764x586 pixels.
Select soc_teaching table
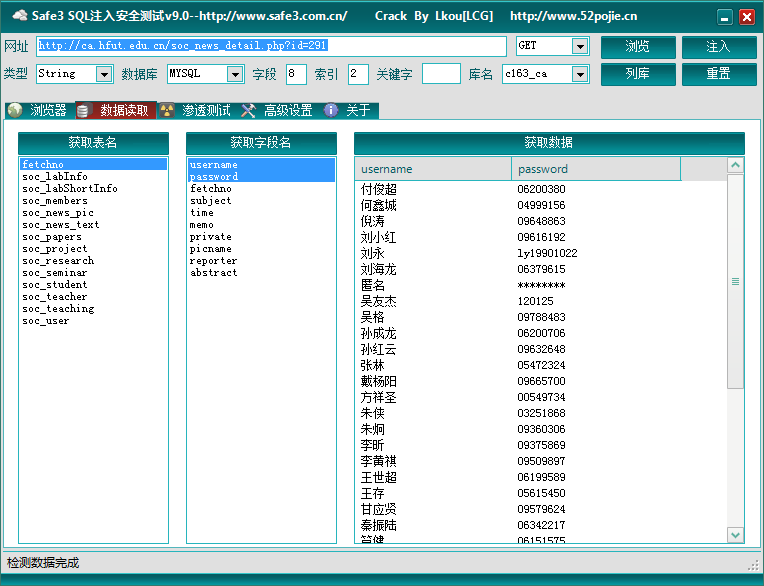(93, 309)
